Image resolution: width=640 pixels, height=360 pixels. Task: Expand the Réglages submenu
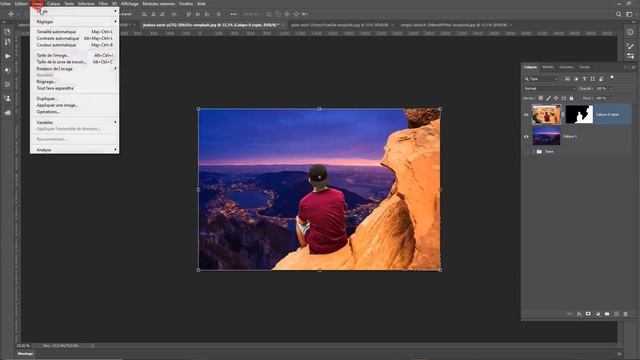click(x=74, y=22)
